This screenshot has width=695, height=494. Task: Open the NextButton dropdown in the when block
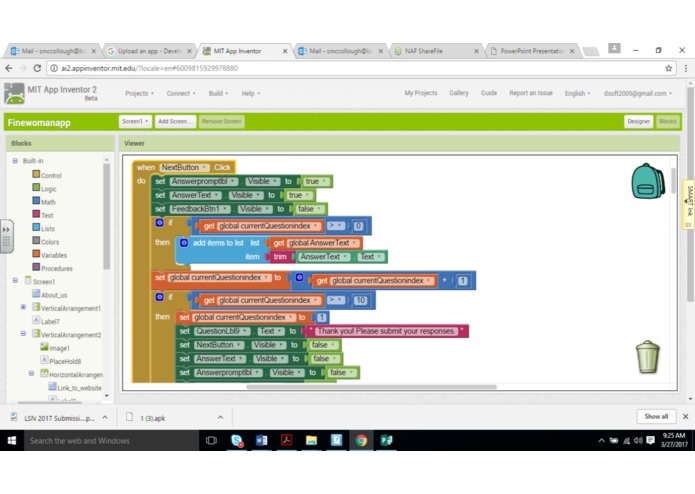[184, 167]
